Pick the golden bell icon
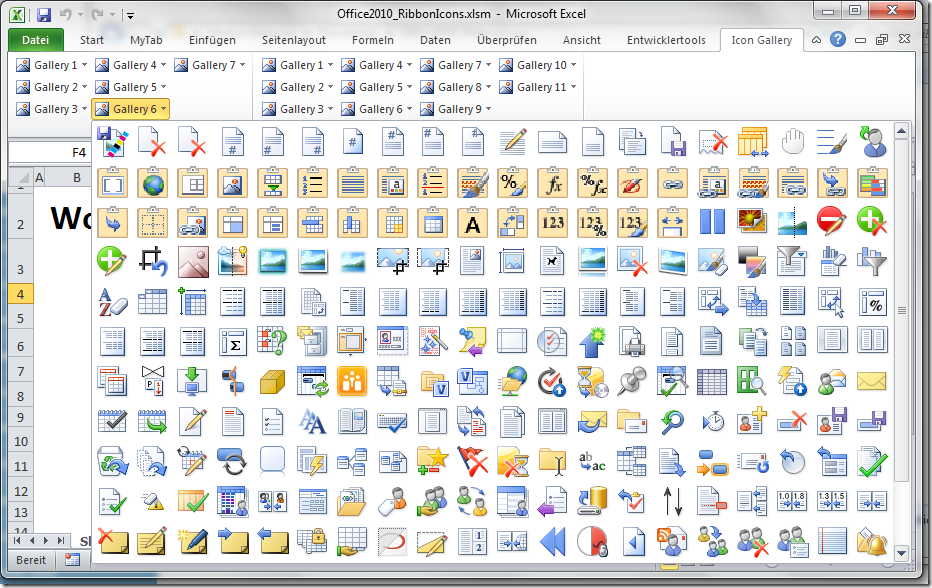The height and width of the screenshot is (588, 932). point(872,542)
